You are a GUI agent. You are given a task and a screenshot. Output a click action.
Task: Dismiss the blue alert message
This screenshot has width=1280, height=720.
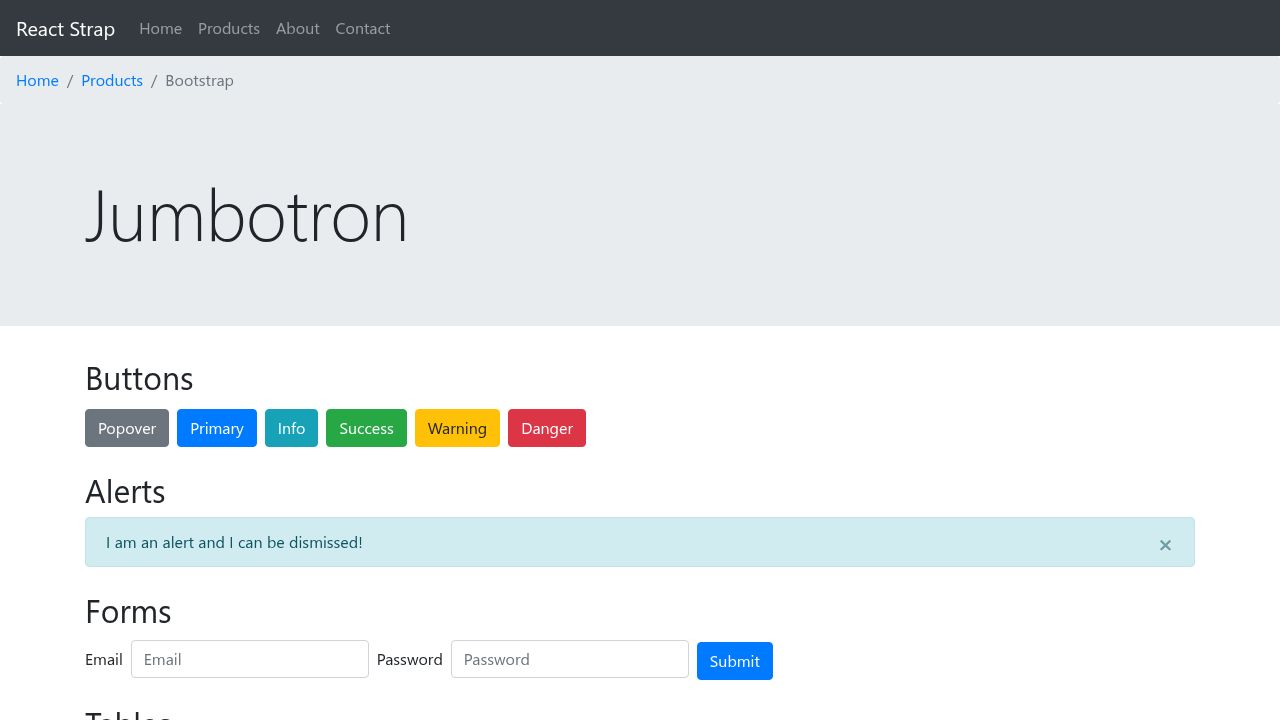[x=1165, y=544]
